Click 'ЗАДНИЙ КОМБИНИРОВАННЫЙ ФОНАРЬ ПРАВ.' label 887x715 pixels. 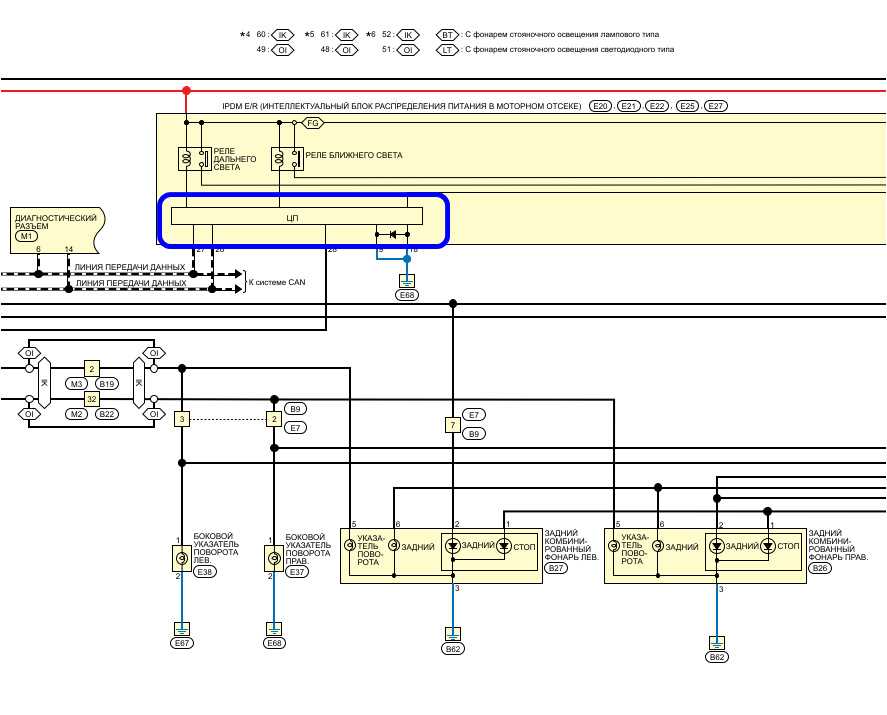[838, 545]
